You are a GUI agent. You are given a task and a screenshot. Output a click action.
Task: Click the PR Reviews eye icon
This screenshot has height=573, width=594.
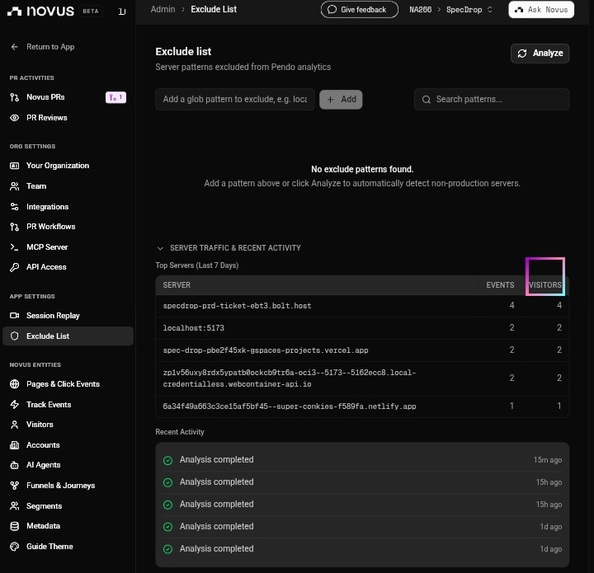[14, 118]
